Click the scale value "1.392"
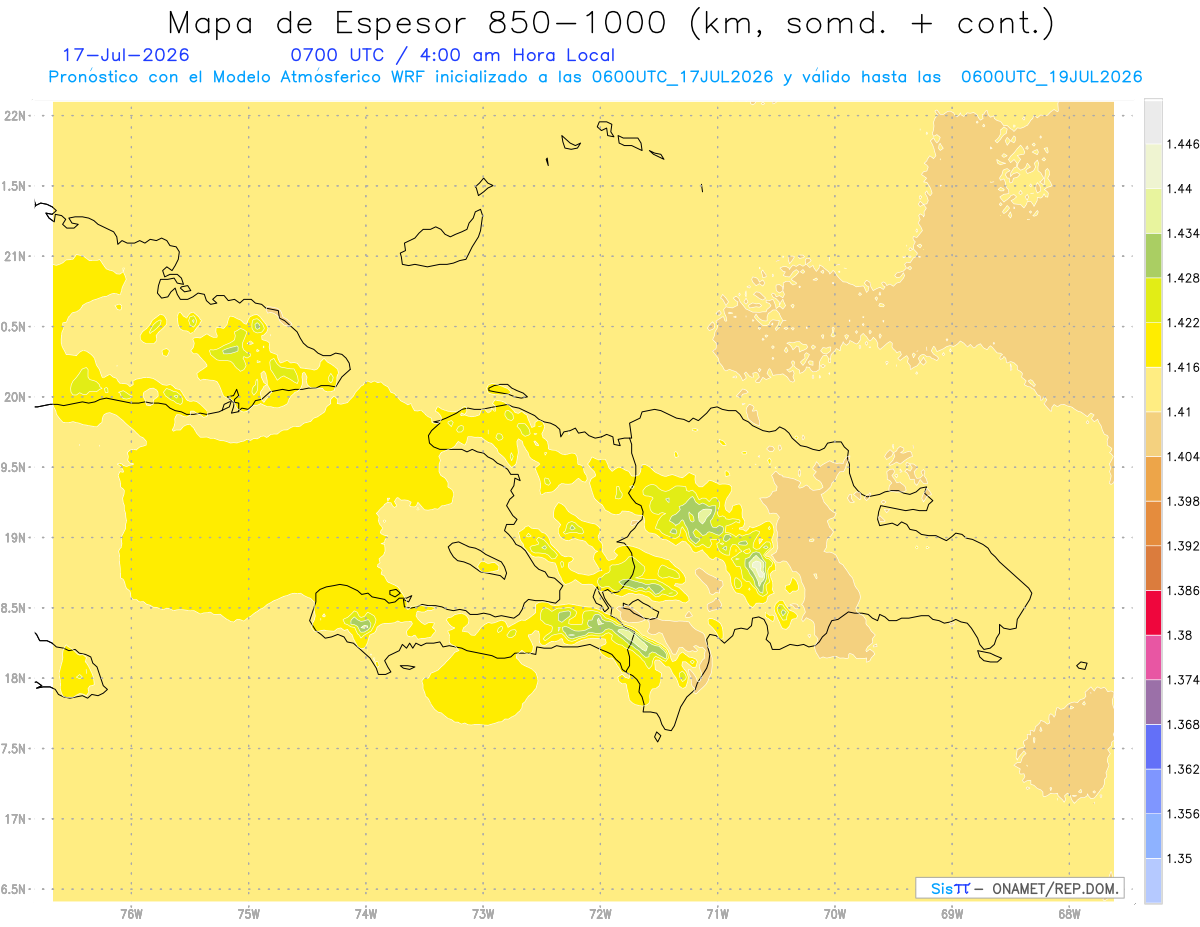The width and height of the screenshot is (1200, 927). pyautogui.click(x=1182, y=546)
